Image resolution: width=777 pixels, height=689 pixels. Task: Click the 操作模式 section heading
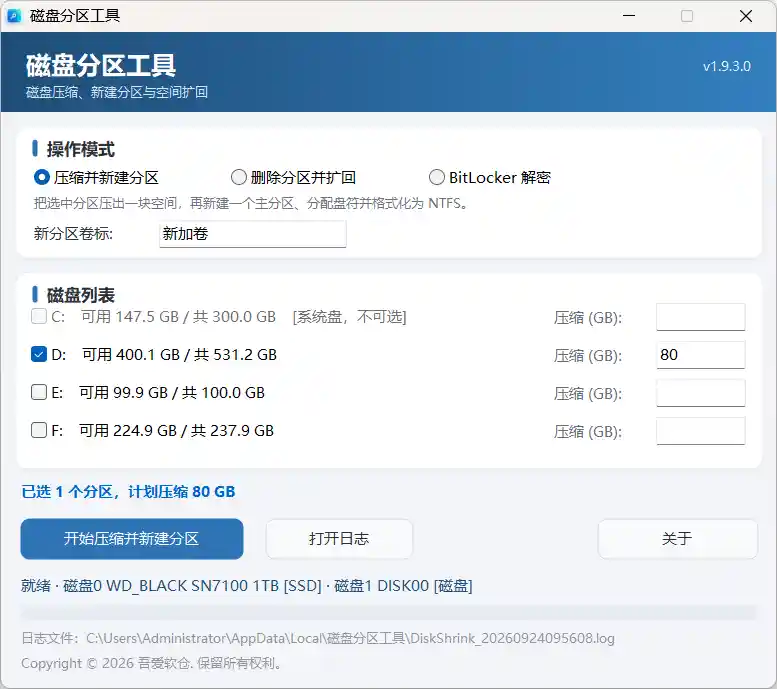[x=81, y=149]
